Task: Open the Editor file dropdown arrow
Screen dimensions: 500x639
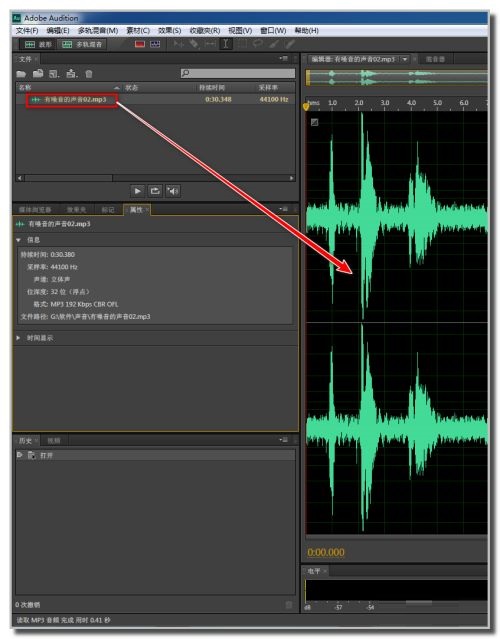Action: pyautogui.click(x=405, y=59)
